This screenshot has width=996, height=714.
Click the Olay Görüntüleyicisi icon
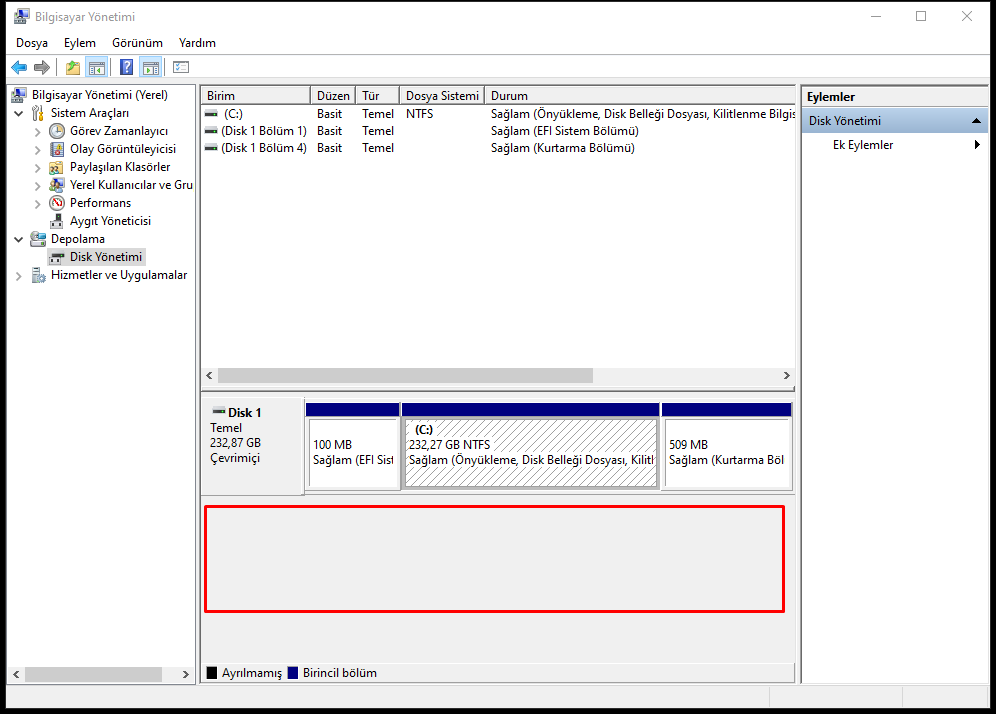57,149
